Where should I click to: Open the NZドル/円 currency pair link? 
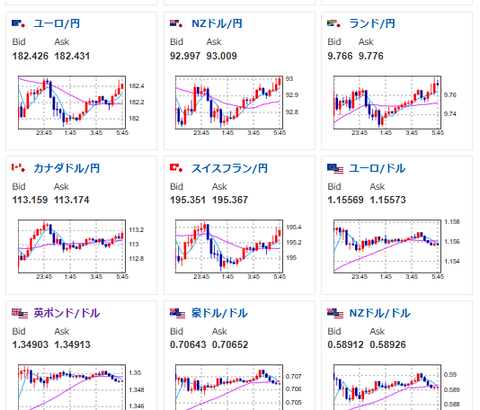point(217,24)
